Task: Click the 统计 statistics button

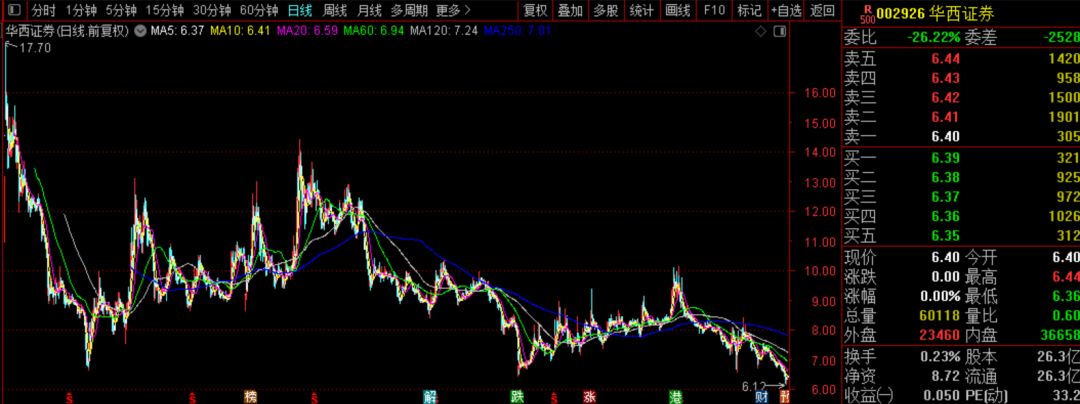Action: [642, 10]
